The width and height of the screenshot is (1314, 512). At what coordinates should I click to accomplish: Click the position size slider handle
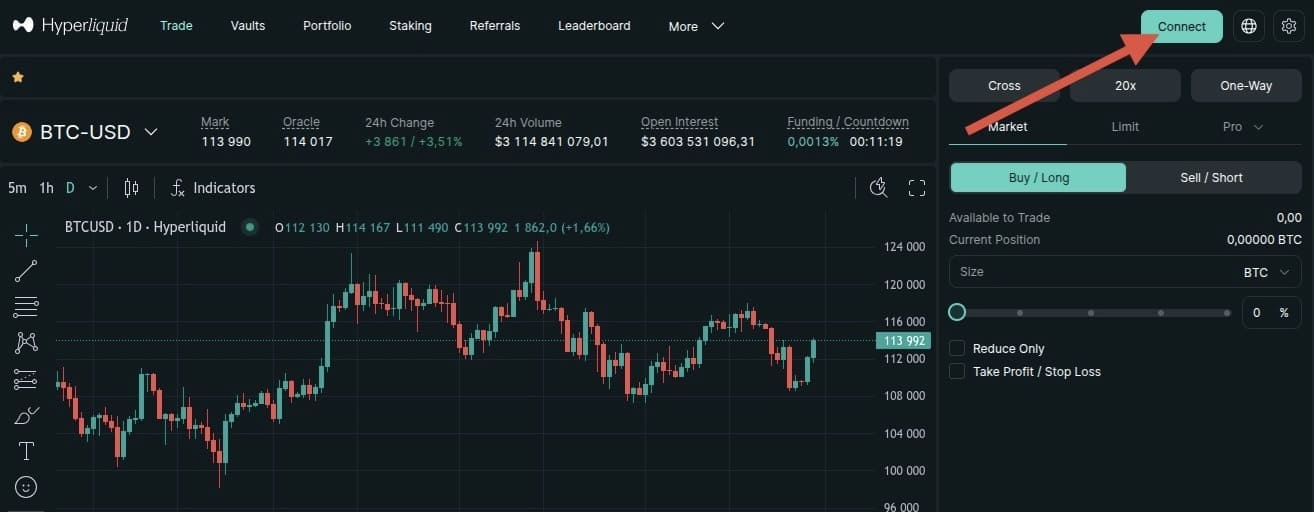coord(957,312)
